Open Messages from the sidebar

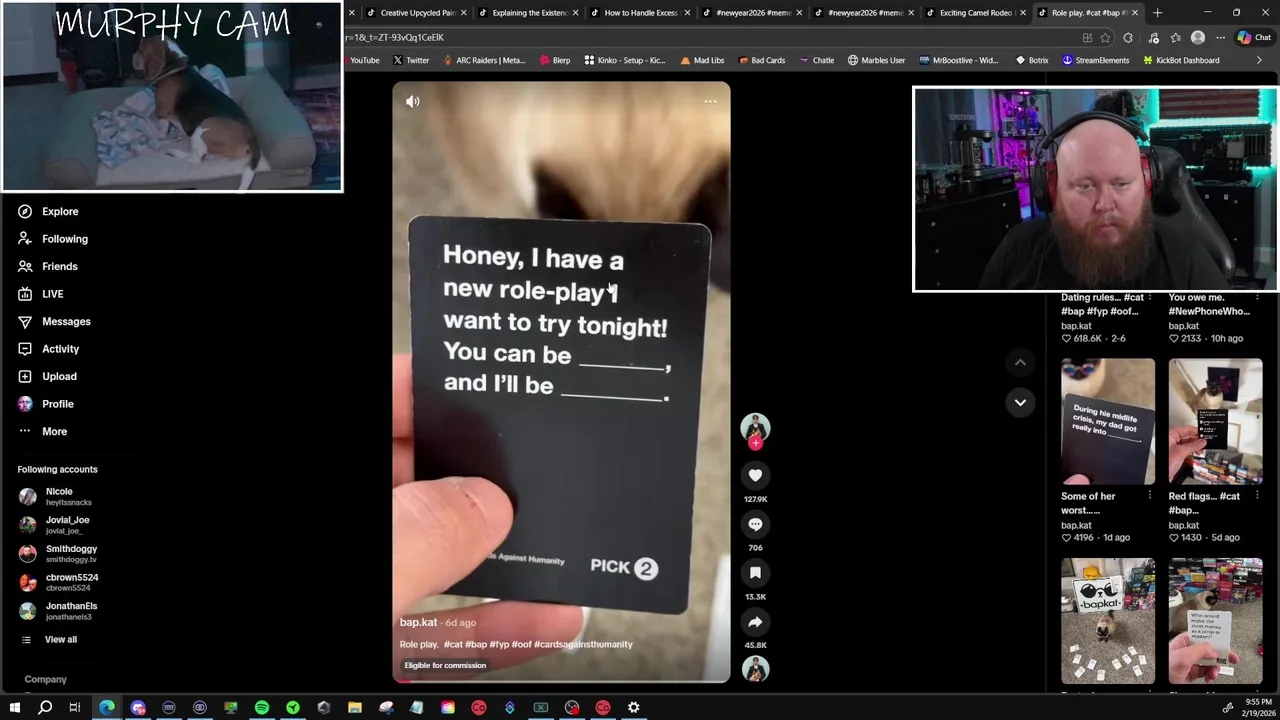(x=54, y=321)
